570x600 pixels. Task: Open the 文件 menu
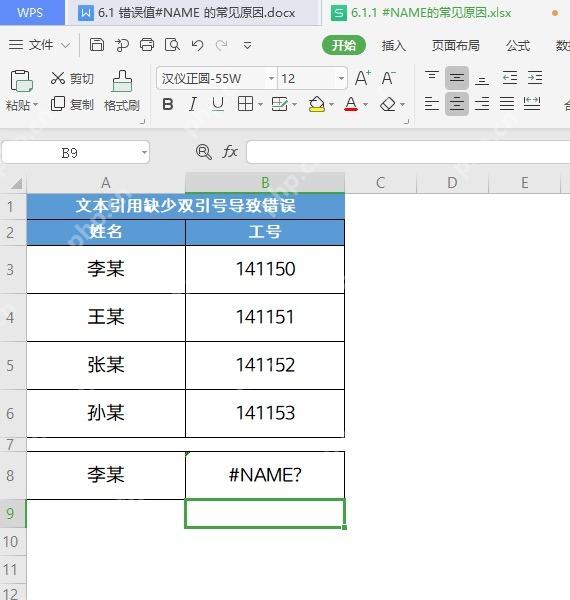click(x=39, y=45)
